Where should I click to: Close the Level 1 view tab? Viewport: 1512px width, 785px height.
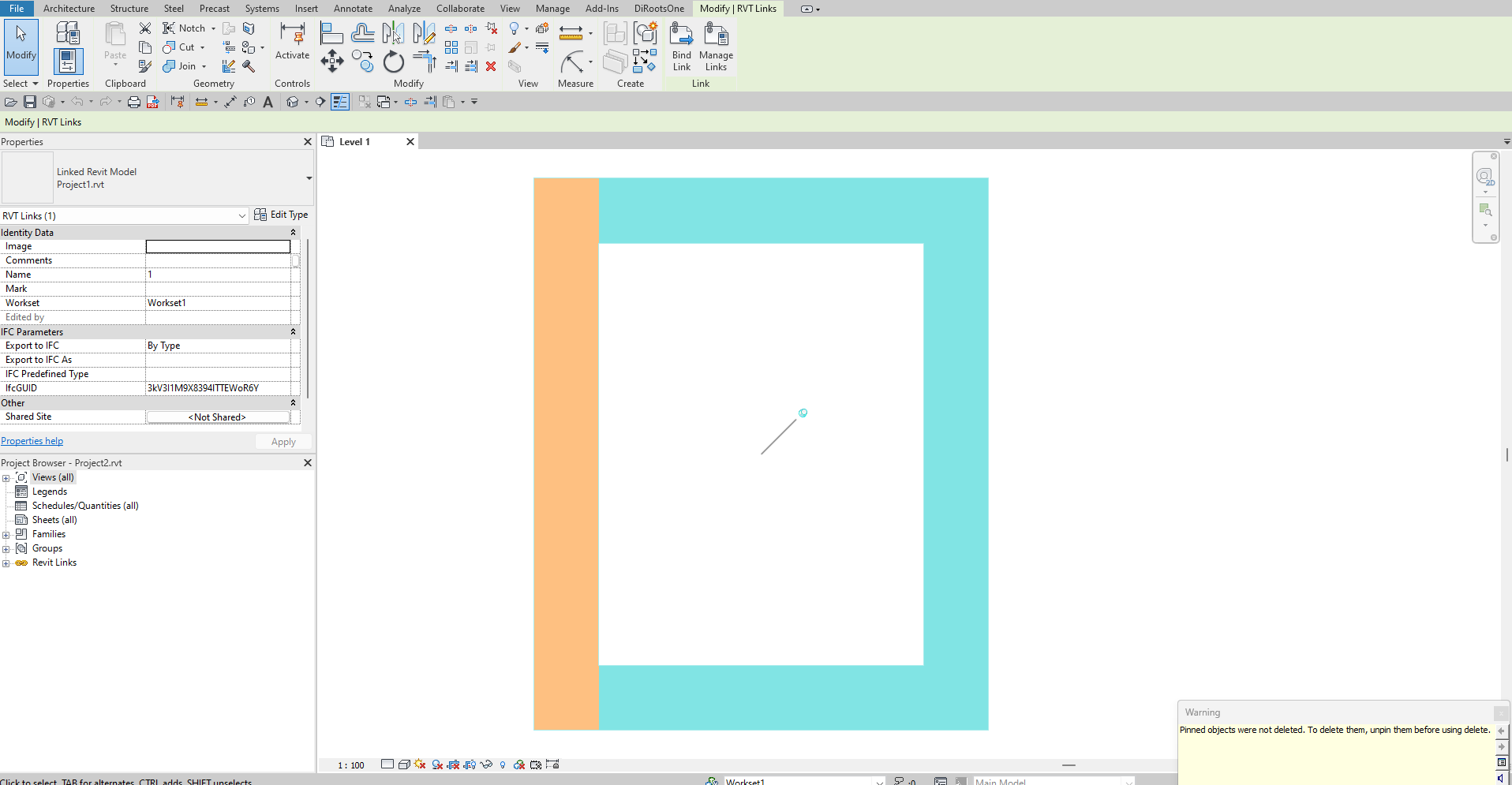(410, 142)
